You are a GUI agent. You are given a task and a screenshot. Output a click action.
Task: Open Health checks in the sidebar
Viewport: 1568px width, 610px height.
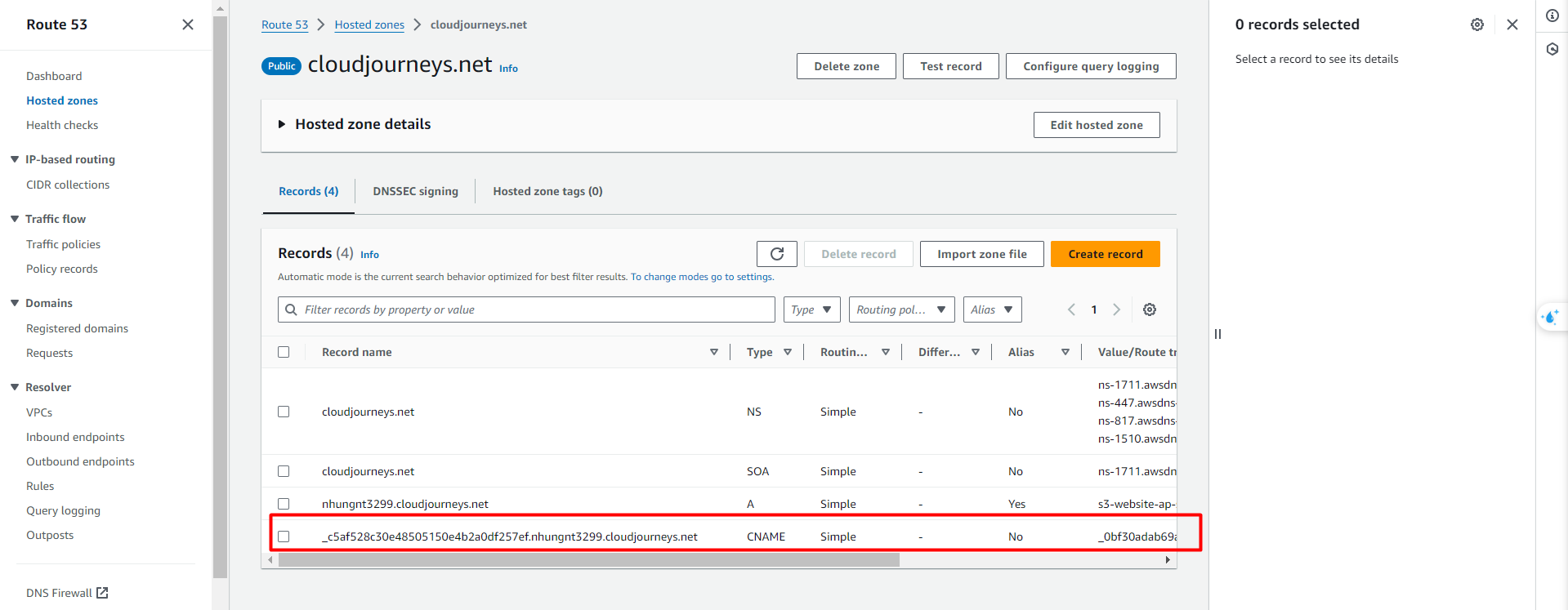point(62,125)
